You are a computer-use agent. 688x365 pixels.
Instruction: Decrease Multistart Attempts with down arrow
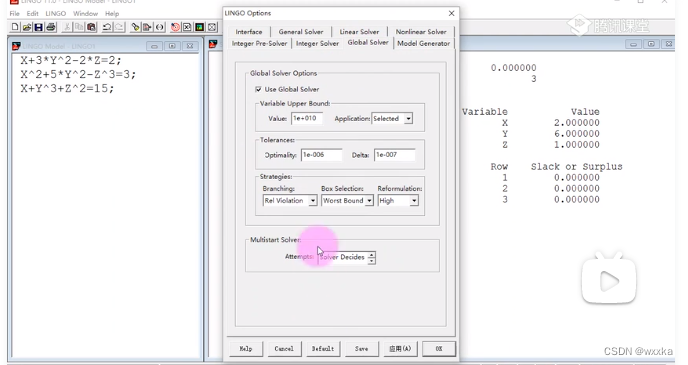coord(372,261)
